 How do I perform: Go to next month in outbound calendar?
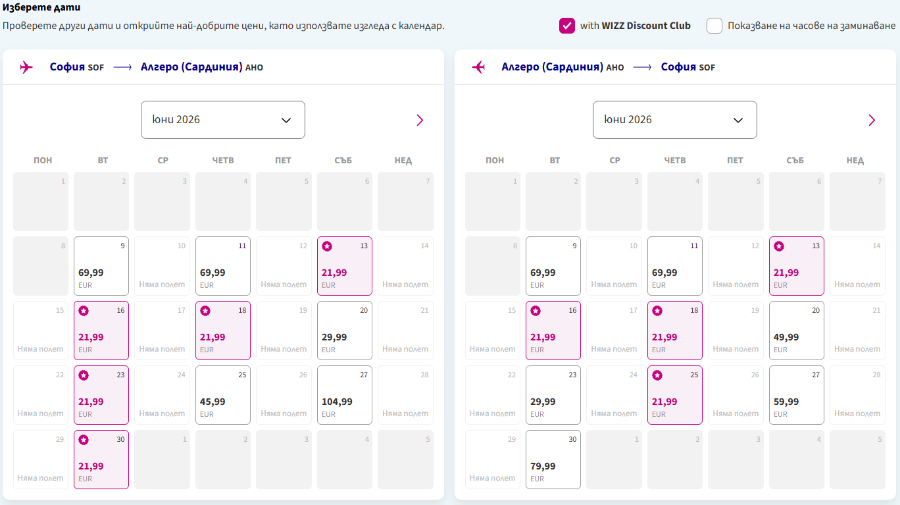point(420,120)
